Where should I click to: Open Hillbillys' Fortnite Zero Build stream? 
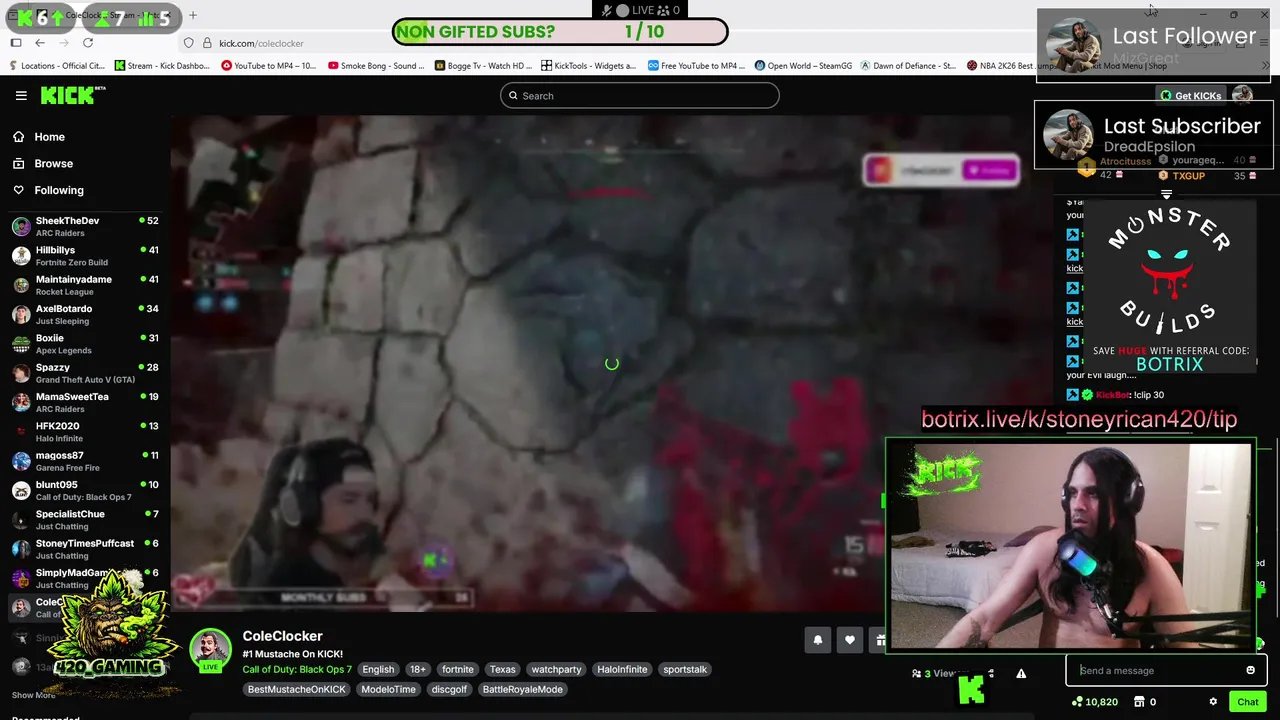point(85,256)
